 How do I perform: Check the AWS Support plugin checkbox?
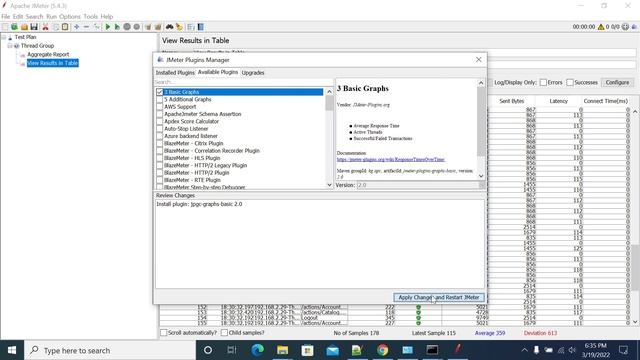coord(160,107)
